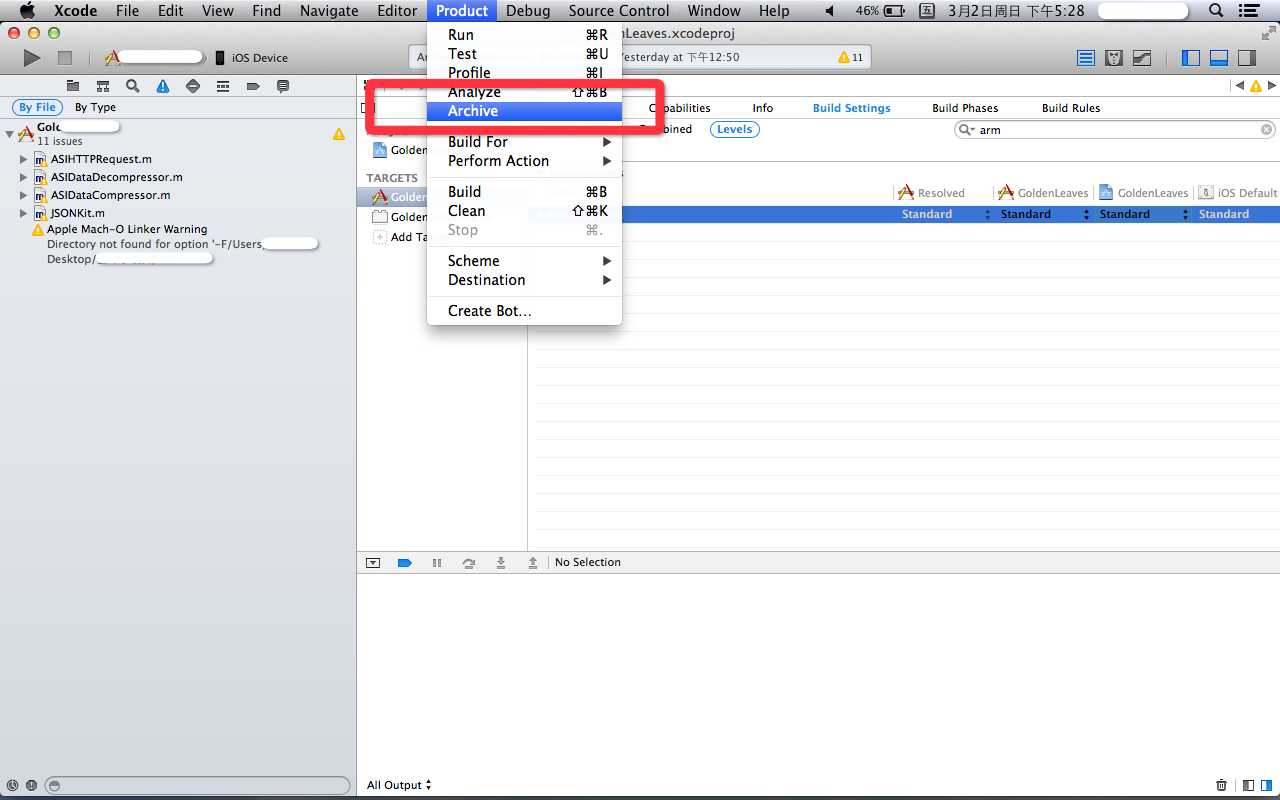The width and height of the screenshot is (1280, 800).
Task: Open the debug navigator lines icon
Action: tap(223, 86)
